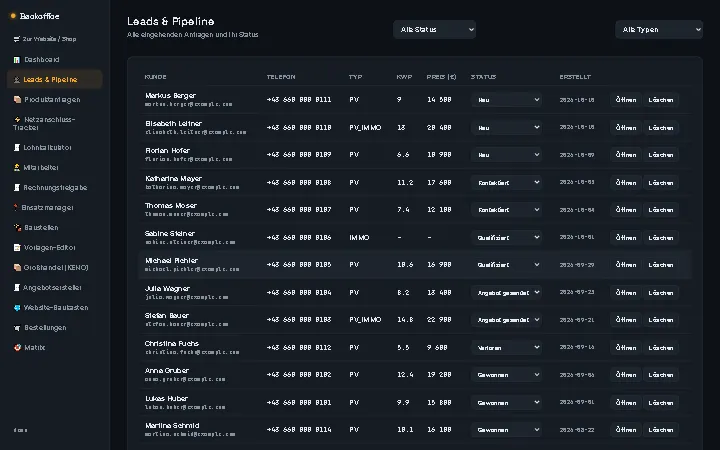Image resolution: width=720 pixels, height=450 pixels.
Task: Change status dropdown for Elisabeth Leitner
Action: click(506, 128)
